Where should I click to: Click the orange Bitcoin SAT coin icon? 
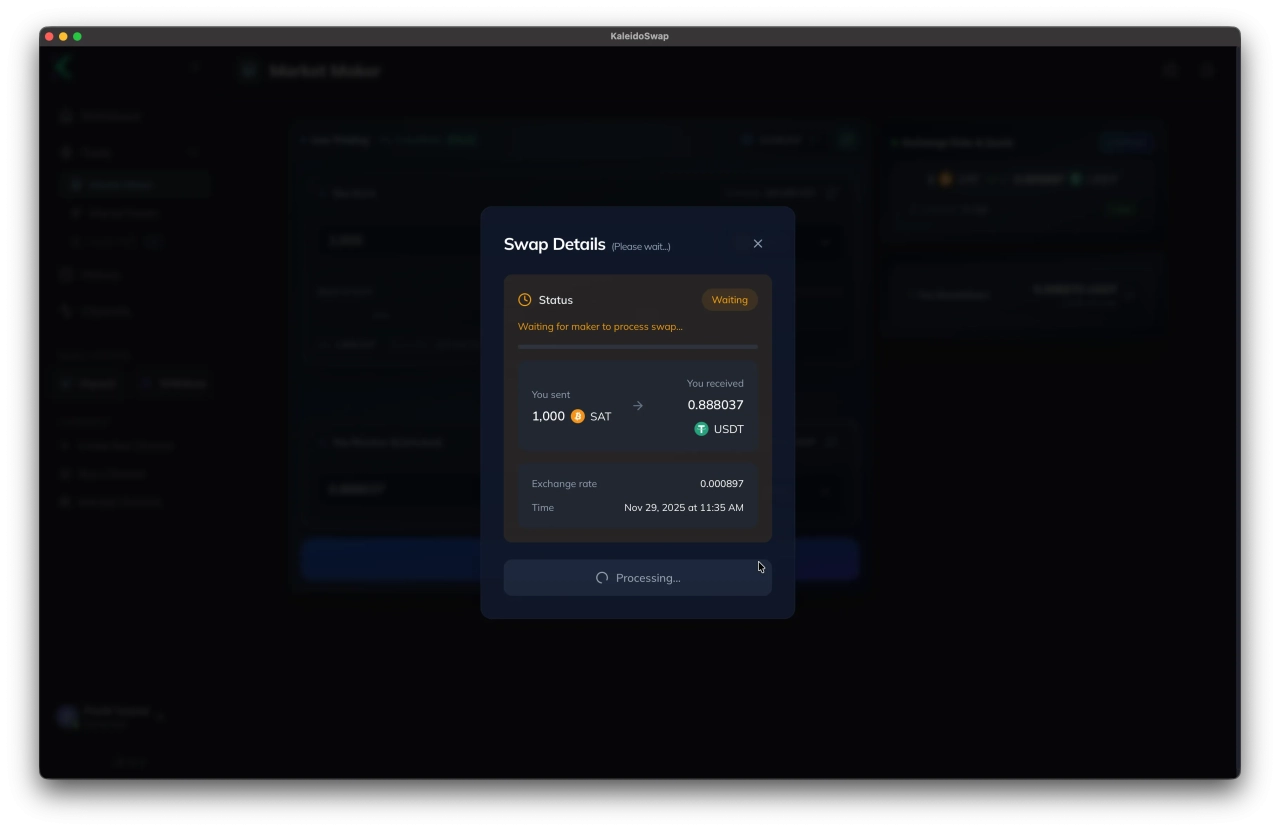click(577, 416)
